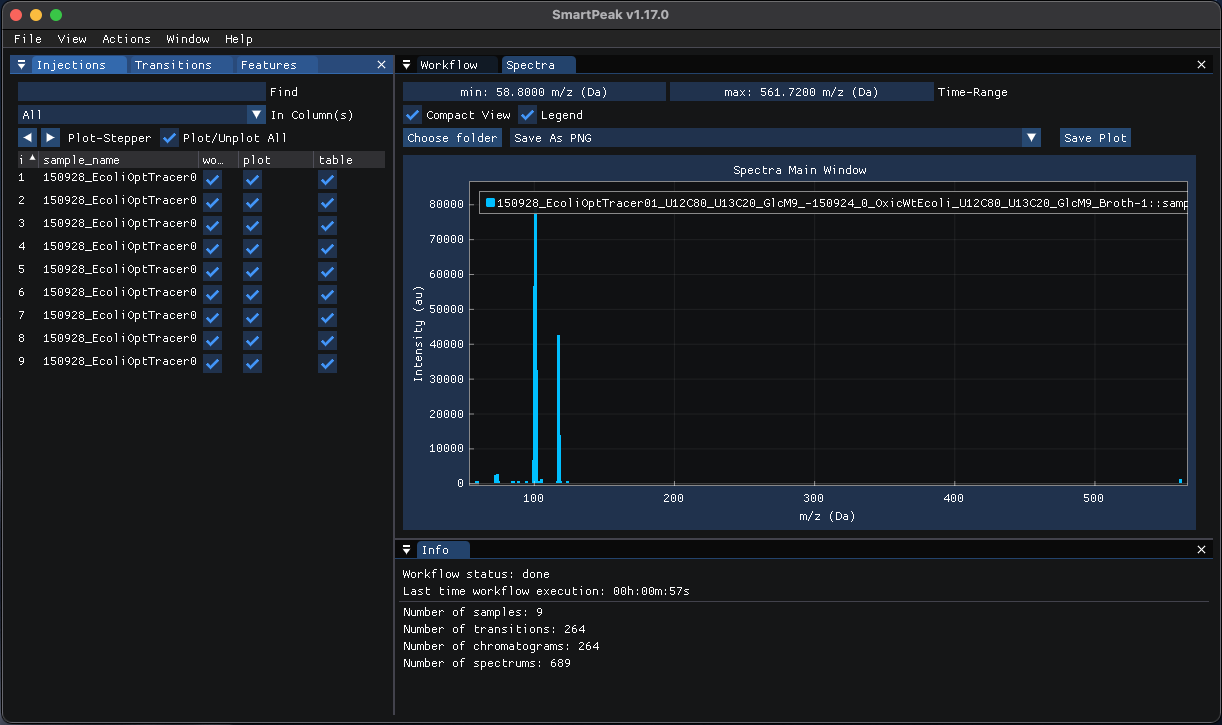Toggle plot checkbox for row 8
The height and width of the screenshot is (725, 1222).
(252, 340)
